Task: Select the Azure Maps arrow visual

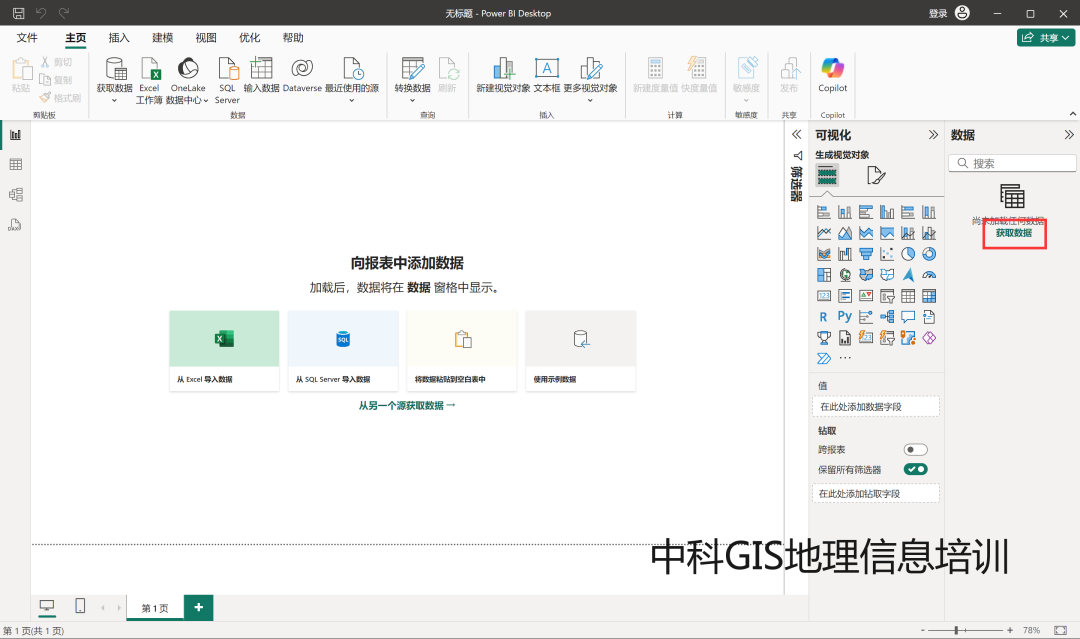Action: (908, 275)
